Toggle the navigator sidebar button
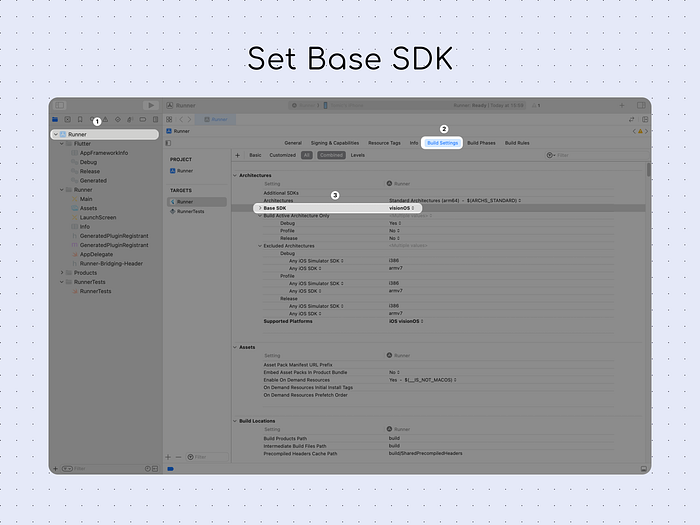The image size is (700, 525). click(59, 105)
